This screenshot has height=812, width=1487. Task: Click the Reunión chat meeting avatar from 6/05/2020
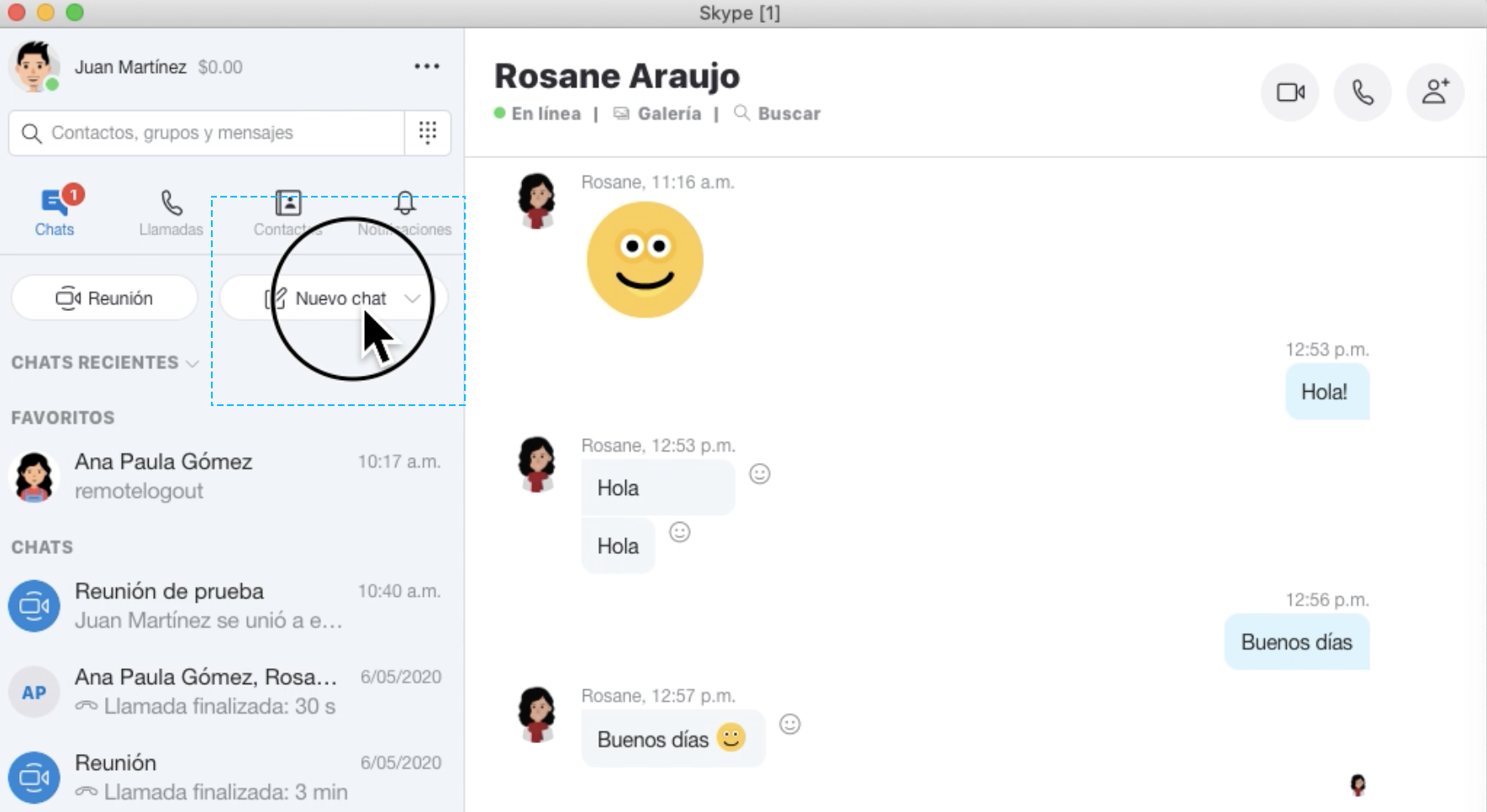[x=34, y=778]
